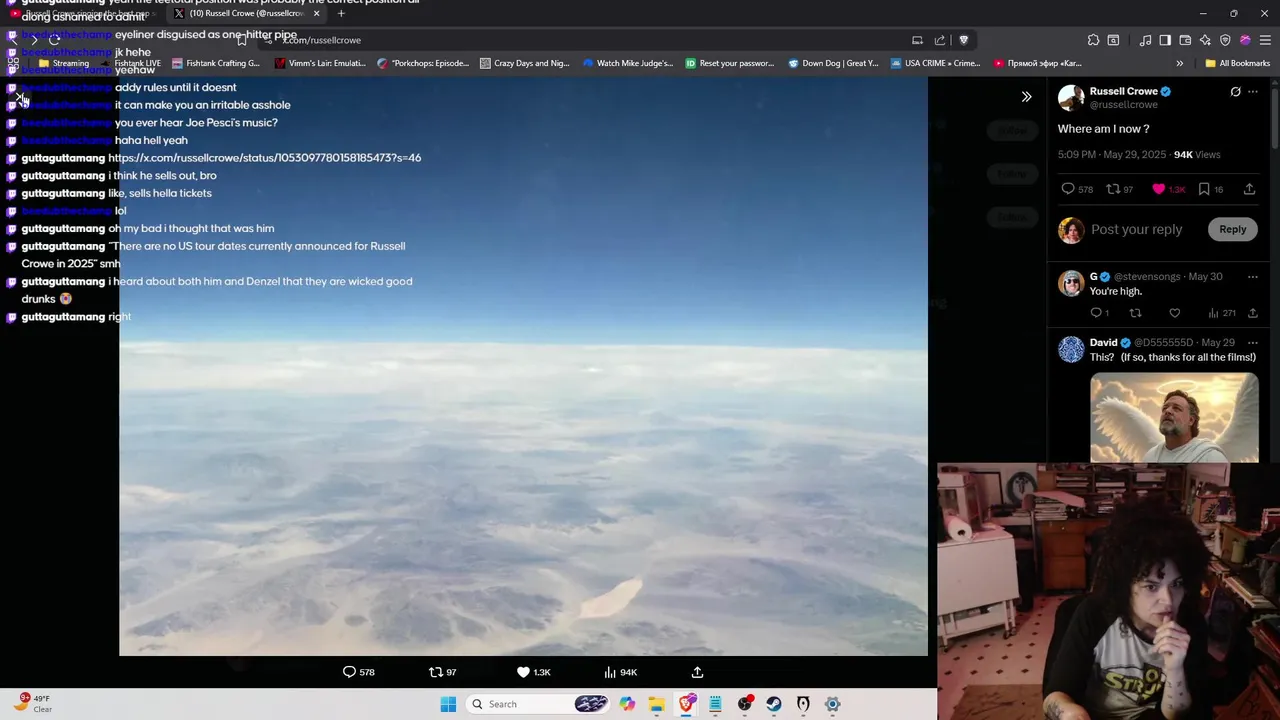Open David's angel image reply thumbnail
This screenshot has height=720, width=1280.
(x=1174, y=418)
